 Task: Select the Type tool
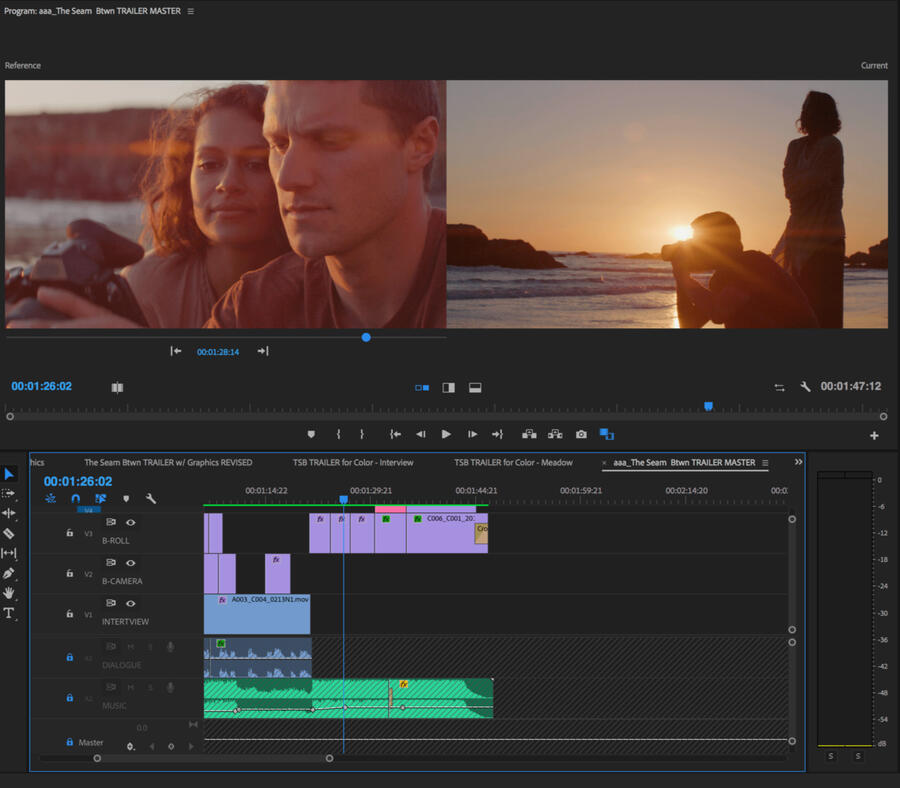coord(9,613)
